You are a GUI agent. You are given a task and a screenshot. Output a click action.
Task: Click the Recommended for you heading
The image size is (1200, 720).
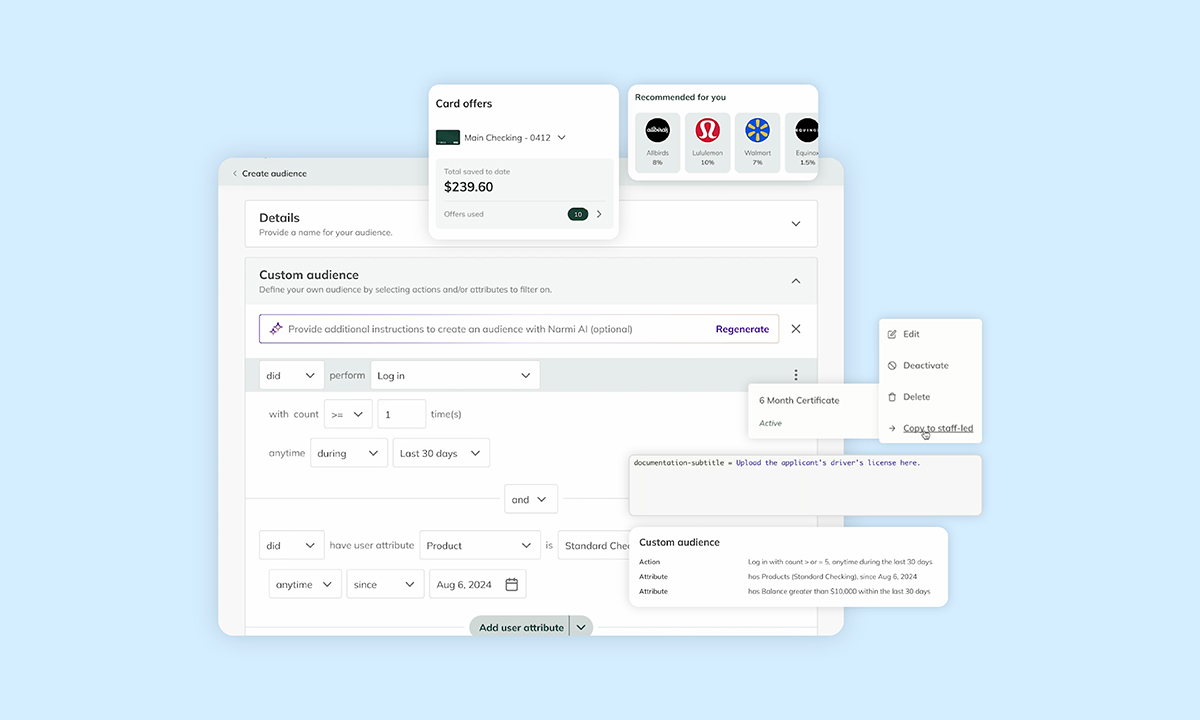680,97
